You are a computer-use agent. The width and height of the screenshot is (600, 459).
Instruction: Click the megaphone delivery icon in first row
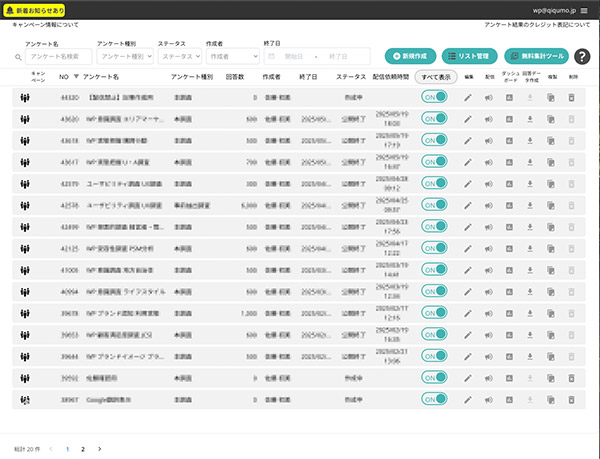click(x=489, y=98)
